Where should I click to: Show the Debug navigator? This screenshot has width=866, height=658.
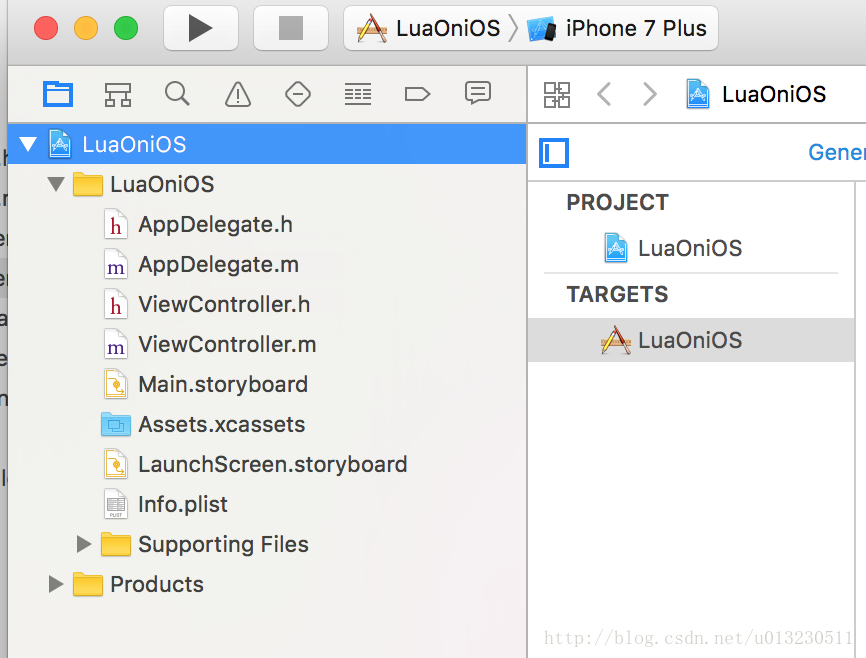(x=357, y=94)
